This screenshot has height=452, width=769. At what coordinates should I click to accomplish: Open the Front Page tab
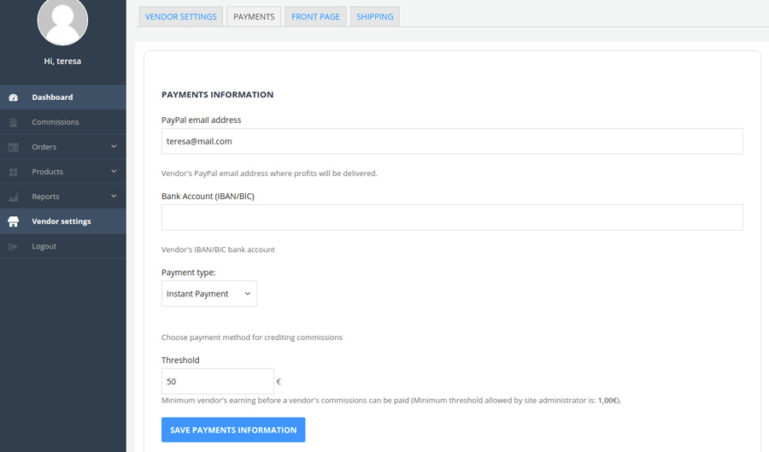pos(315,17)
